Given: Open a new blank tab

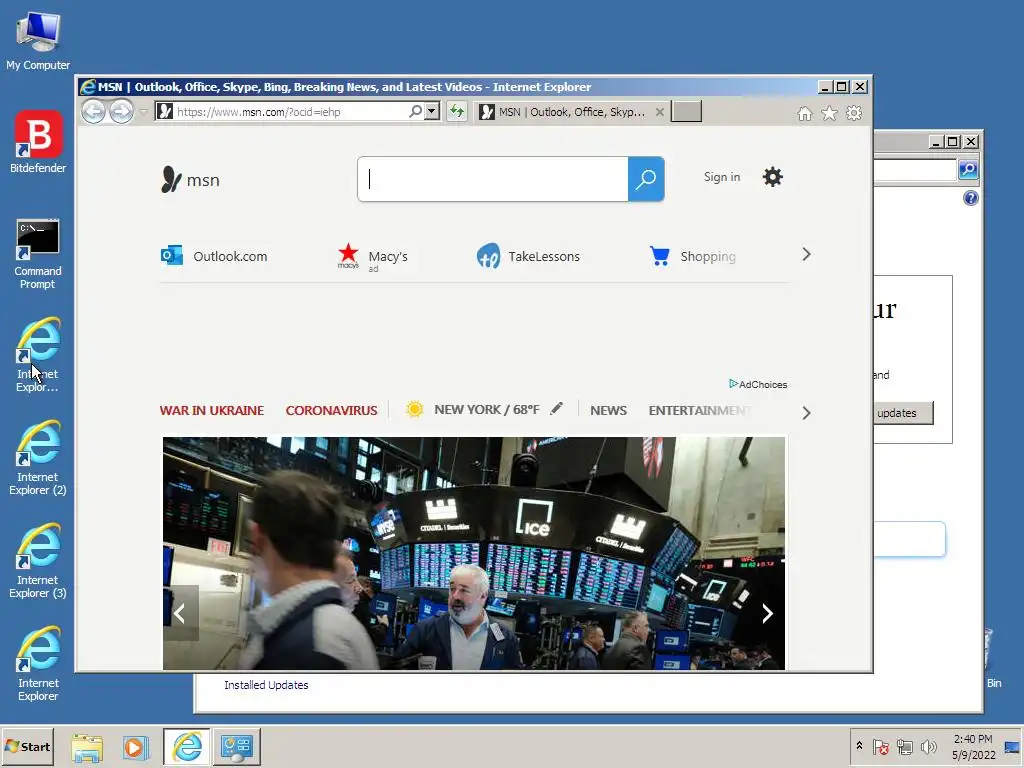Looking at the screenshot, I should 686,112.
